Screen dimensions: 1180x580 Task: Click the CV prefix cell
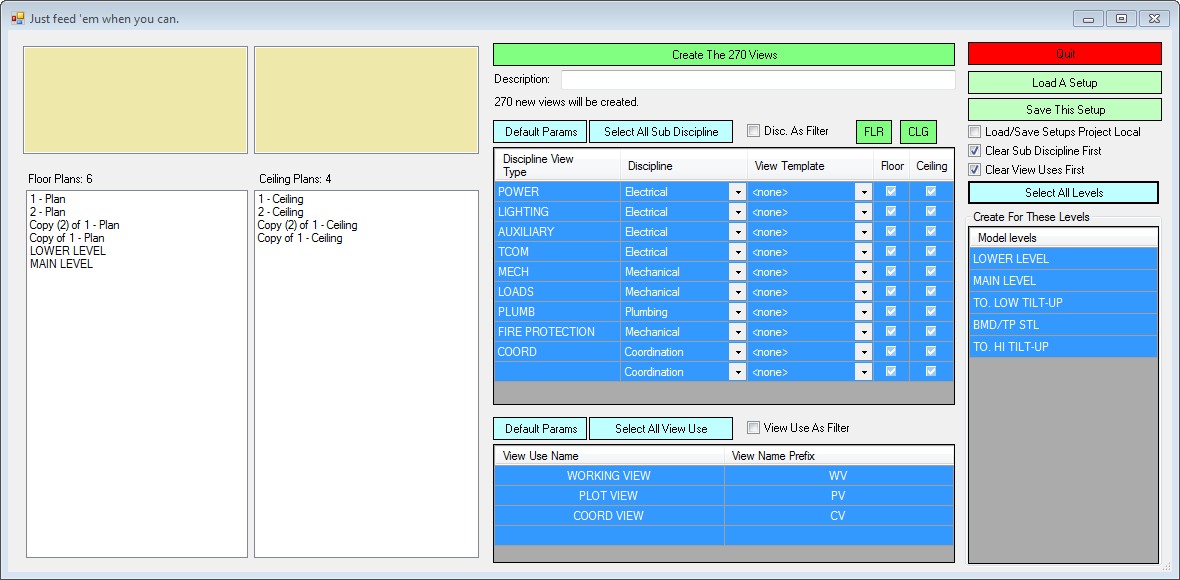pyautogui.click(x=838, y=516)
